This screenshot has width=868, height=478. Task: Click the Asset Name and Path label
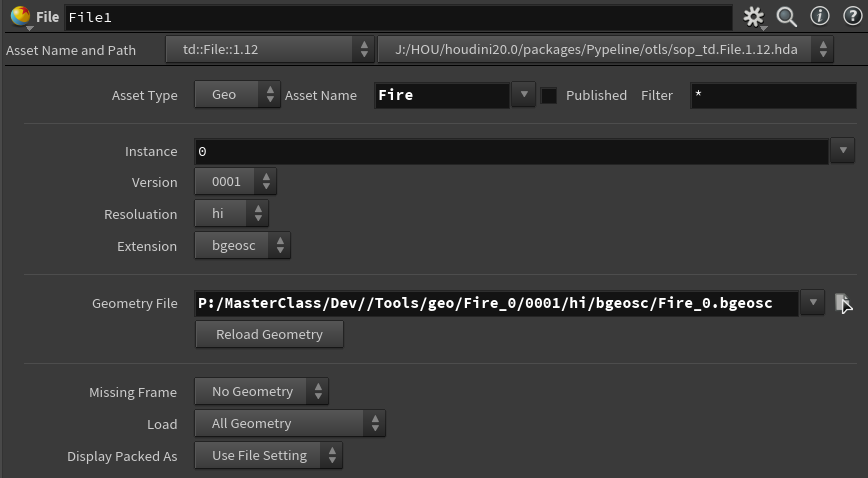(x=71, y=50)
